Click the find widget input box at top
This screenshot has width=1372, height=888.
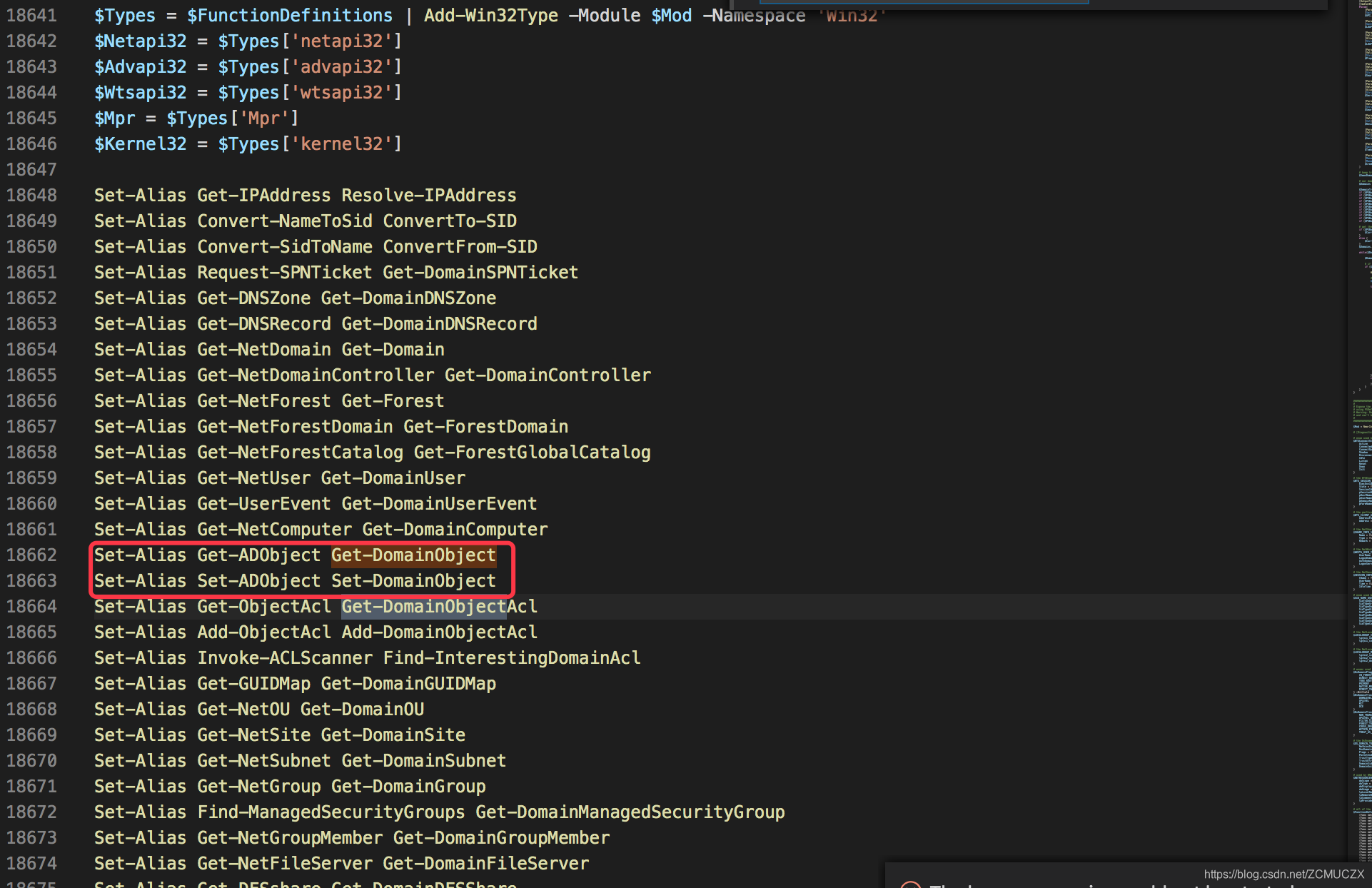point(924,2)
